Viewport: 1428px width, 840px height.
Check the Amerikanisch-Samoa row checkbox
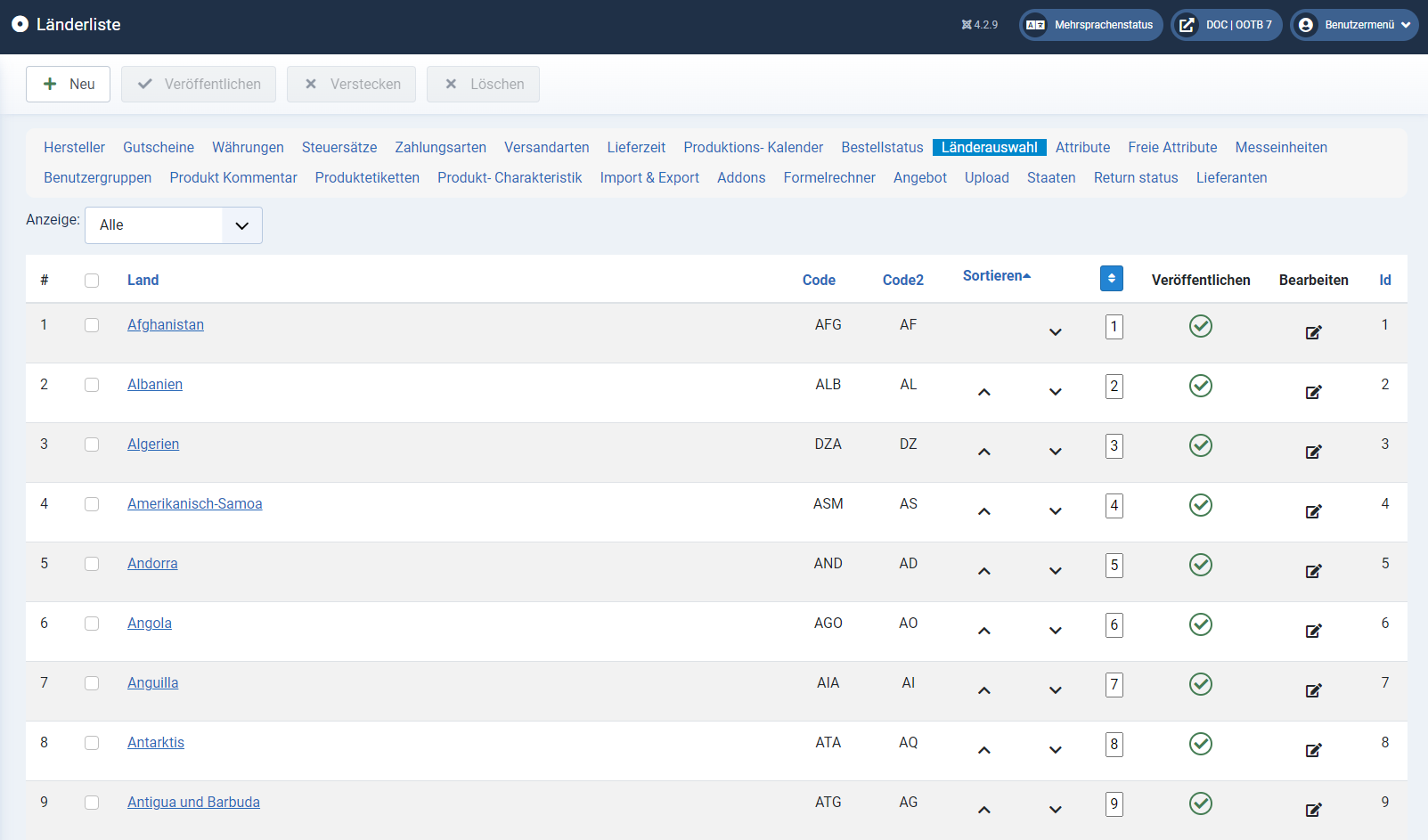[x=92, y=504]
